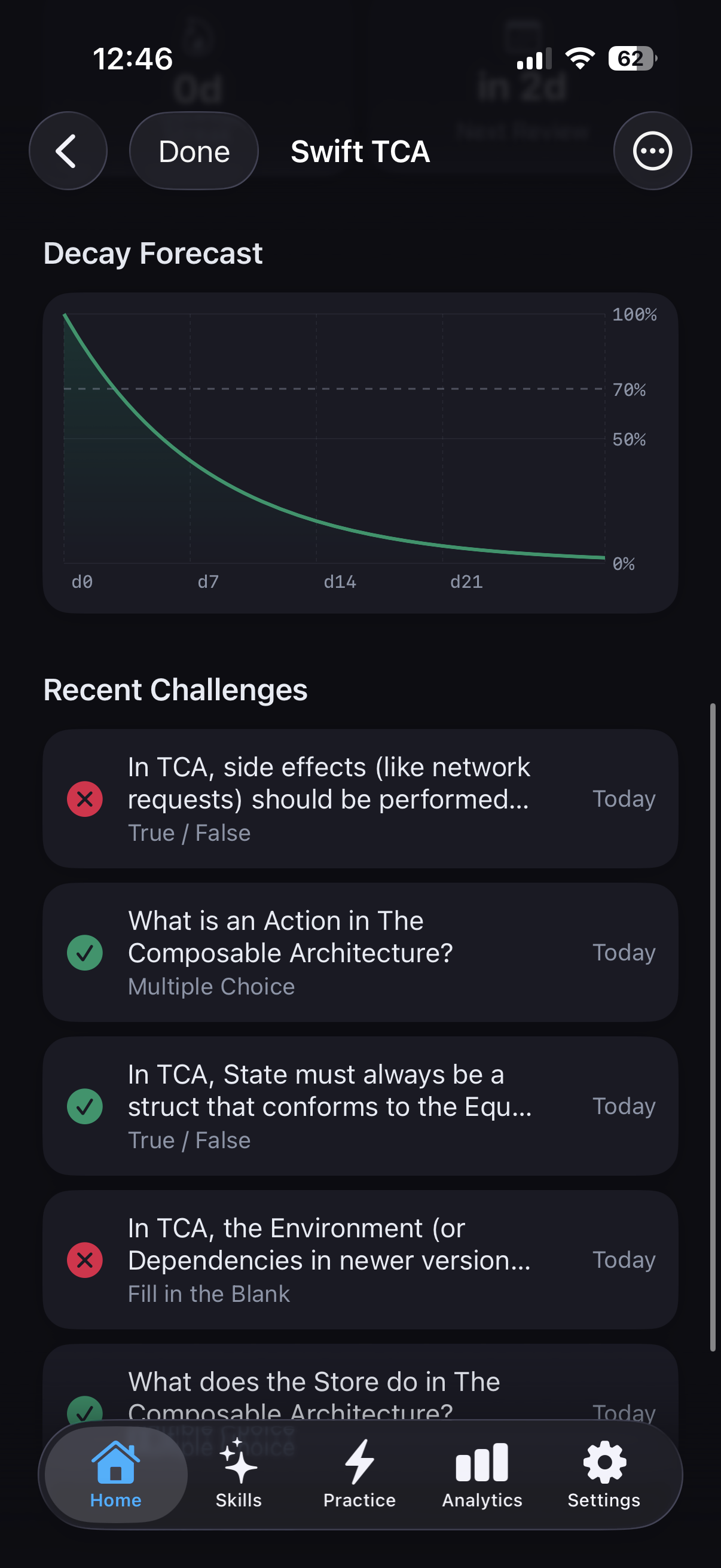Click the 70% threshold line label

(x=628, y=389)
